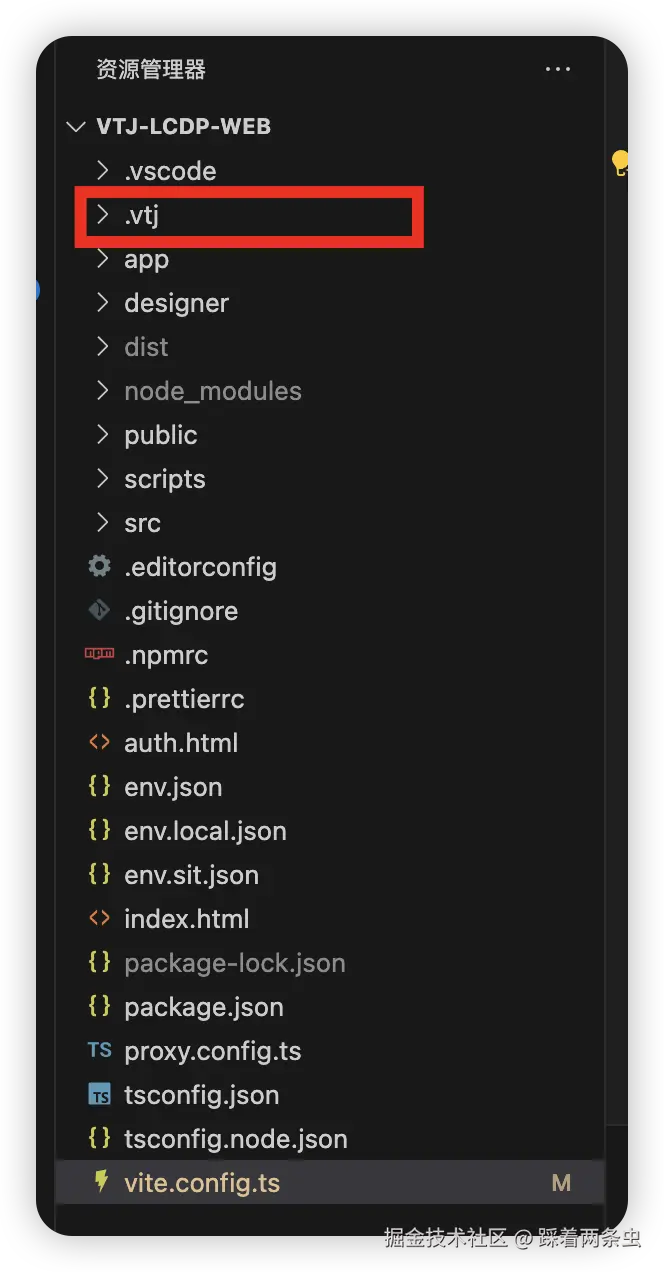This screenshot has width=664, height=1272.
Task: Click the JSON braces icon beside package.json
Action: (99, 1007)
